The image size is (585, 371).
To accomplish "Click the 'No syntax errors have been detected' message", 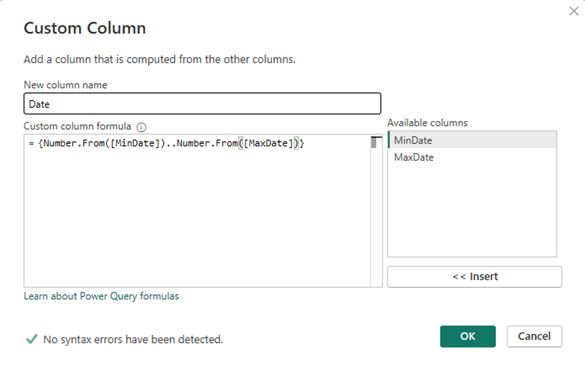I will click(x=133, y=340).
